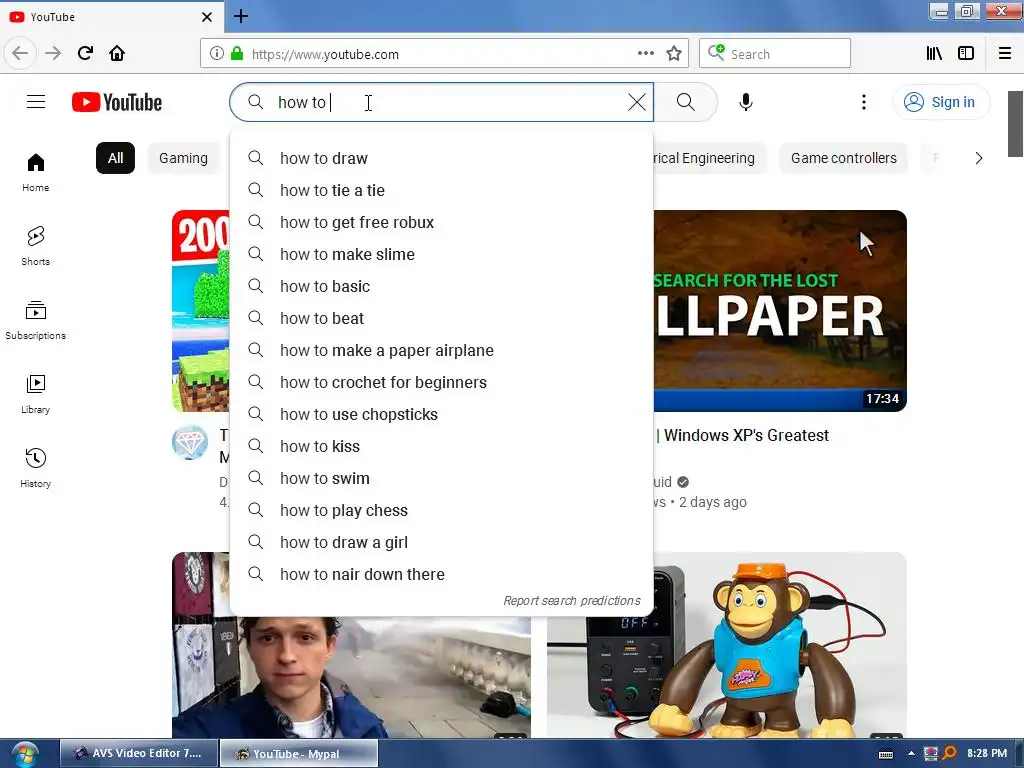Screen dimensions: 1024x768
Task: Show hidden tray icons arrow
Action: coord(911,754)
